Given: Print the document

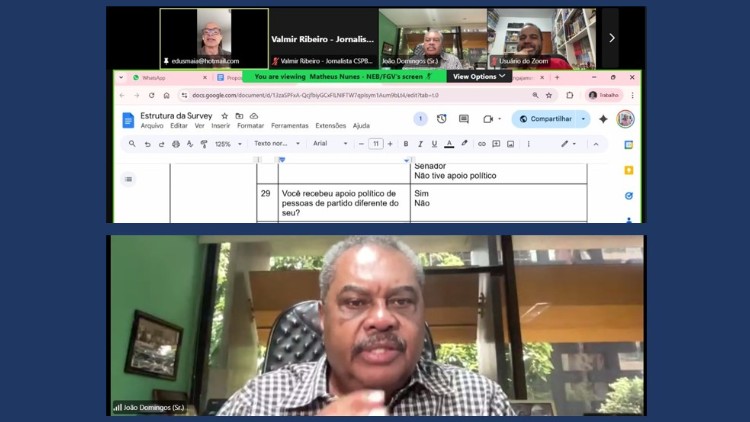Looking at the screenshot, I should (x=176, y=144).
